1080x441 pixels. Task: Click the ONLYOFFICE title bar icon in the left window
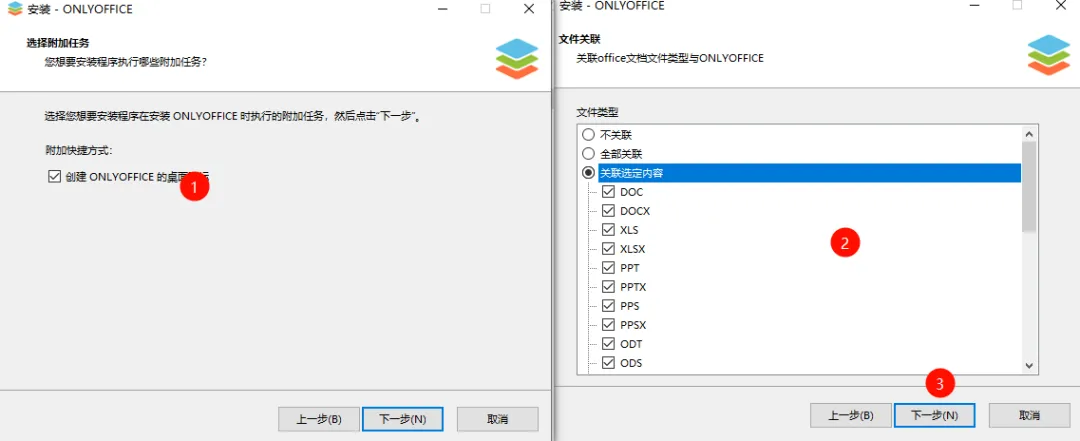coord(14,9)
